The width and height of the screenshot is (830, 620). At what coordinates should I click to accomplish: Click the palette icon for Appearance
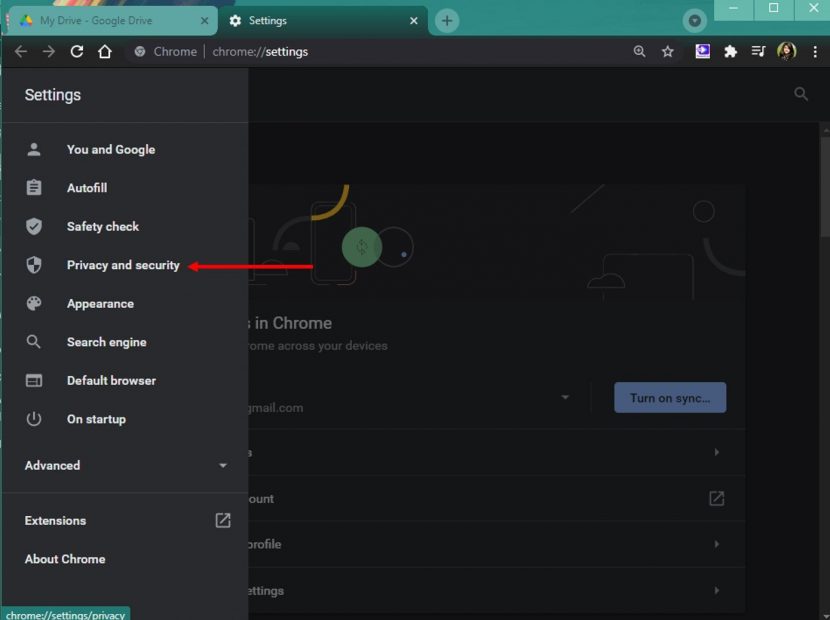tap(34, 303)
